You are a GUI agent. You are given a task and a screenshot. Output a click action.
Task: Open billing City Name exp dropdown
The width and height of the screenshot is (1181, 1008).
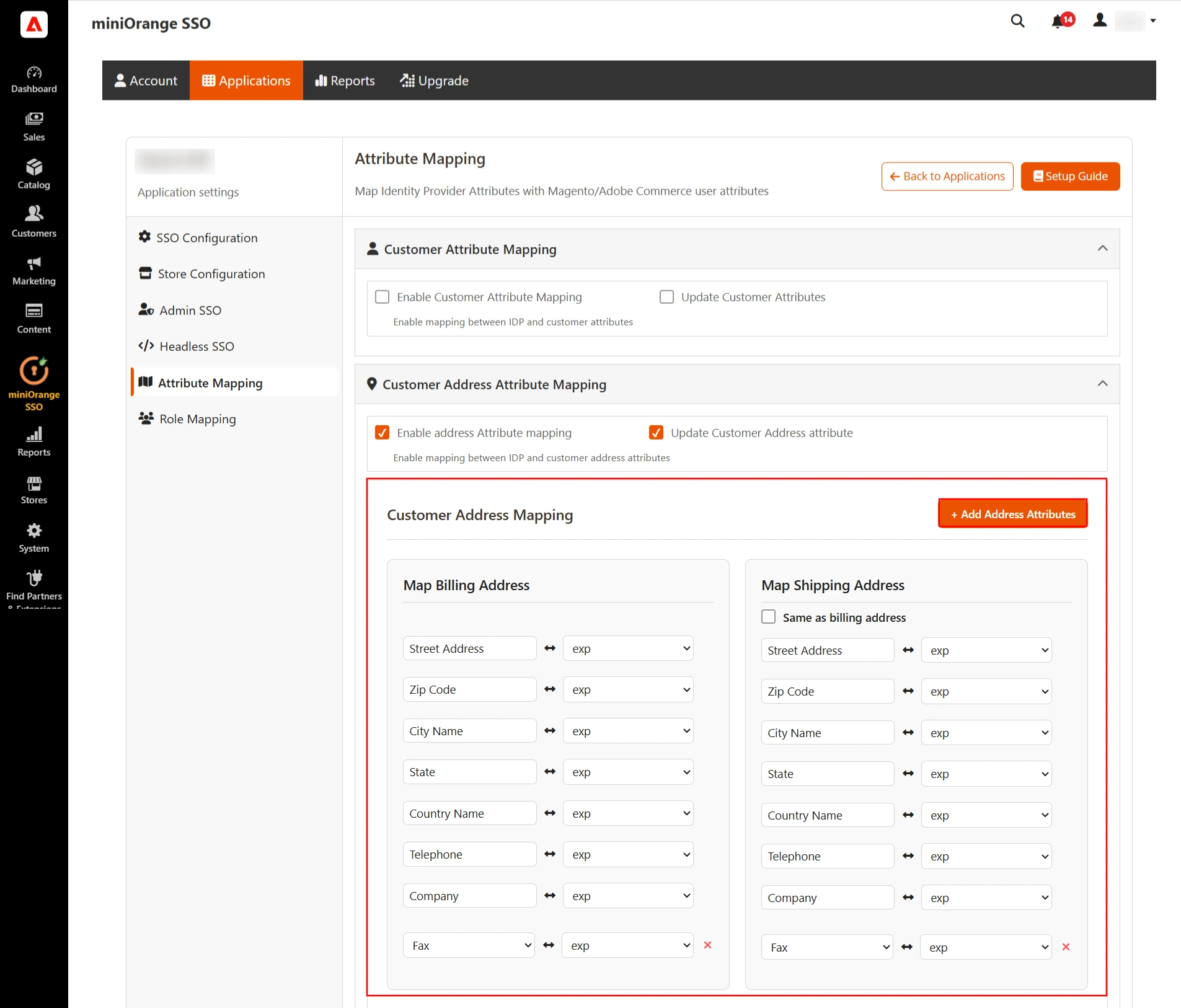click(628, 731)
